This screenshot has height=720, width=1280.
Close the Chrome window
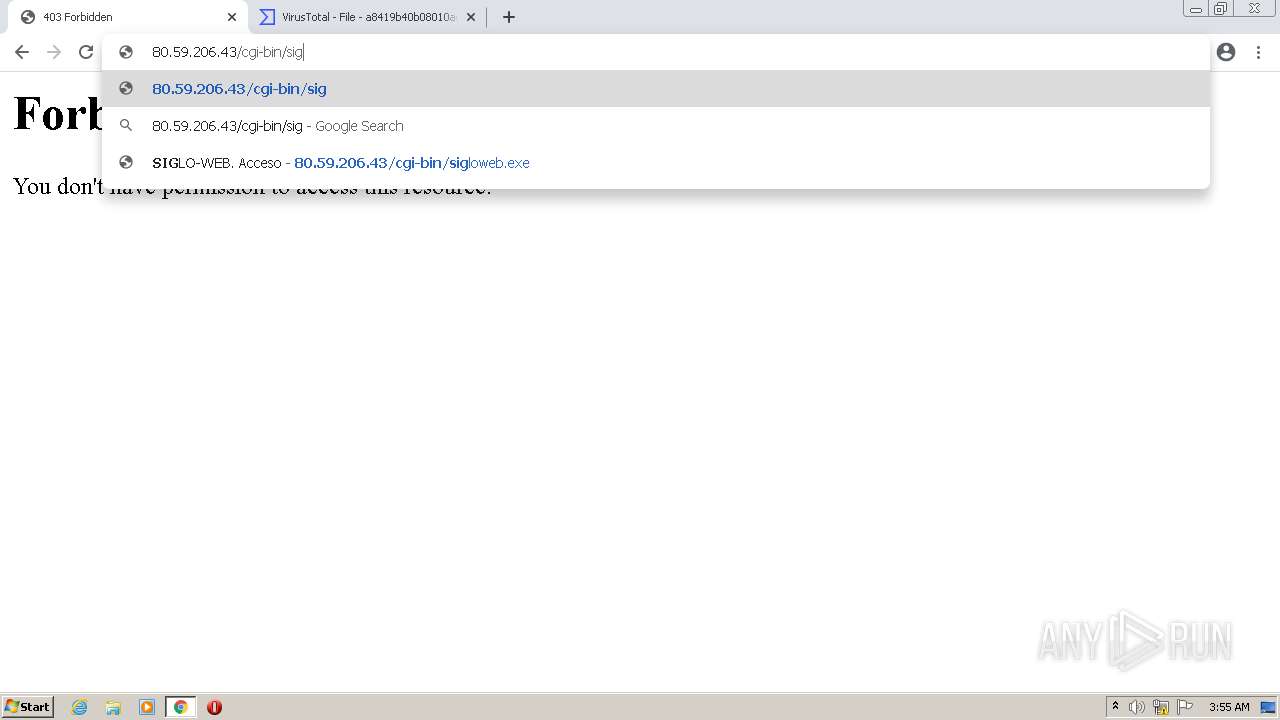1255,9
